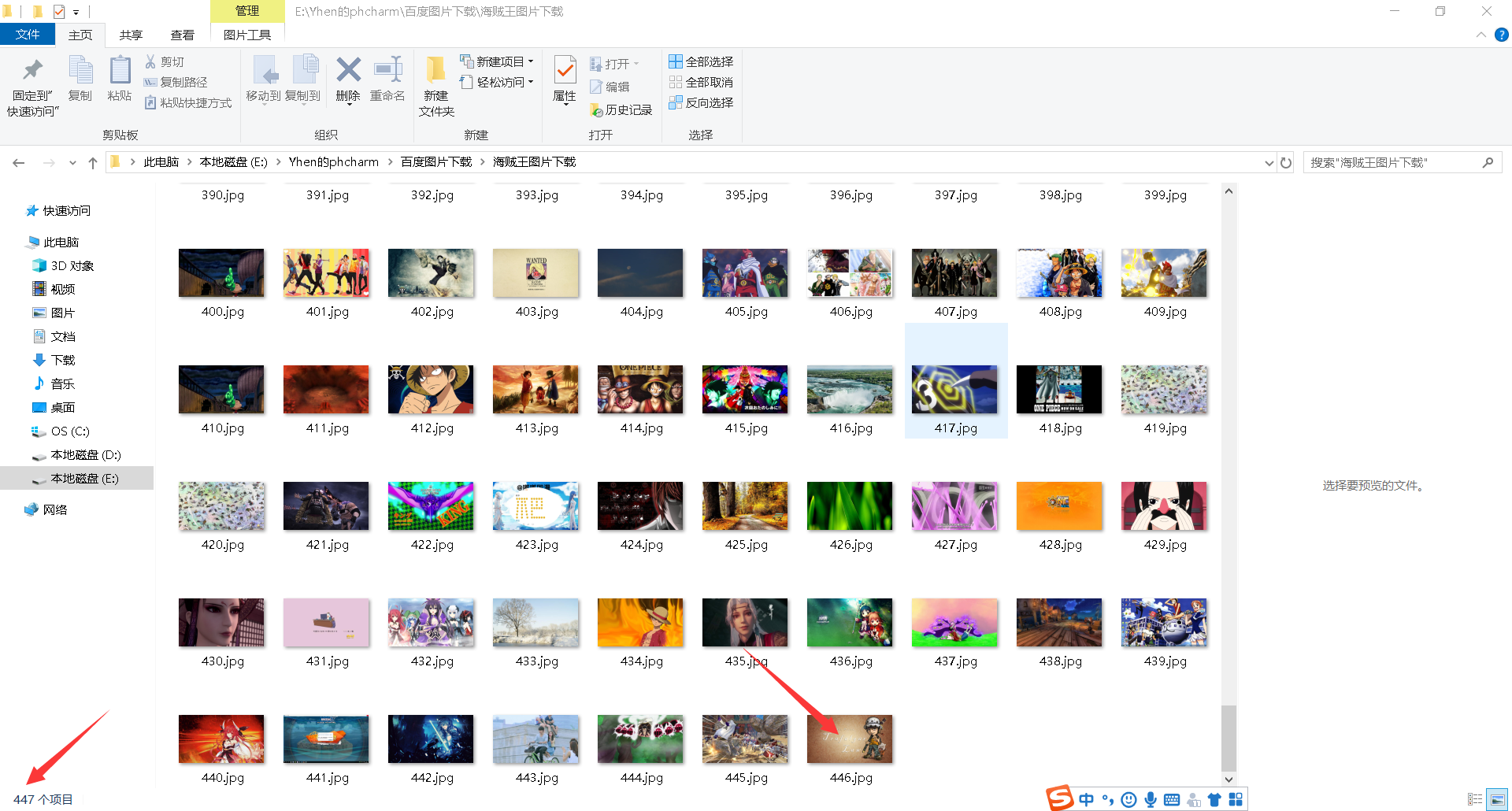The image size is (1512, 811).
Task: Open Quick Access Toolbar customize arrow
Action: 76,12
